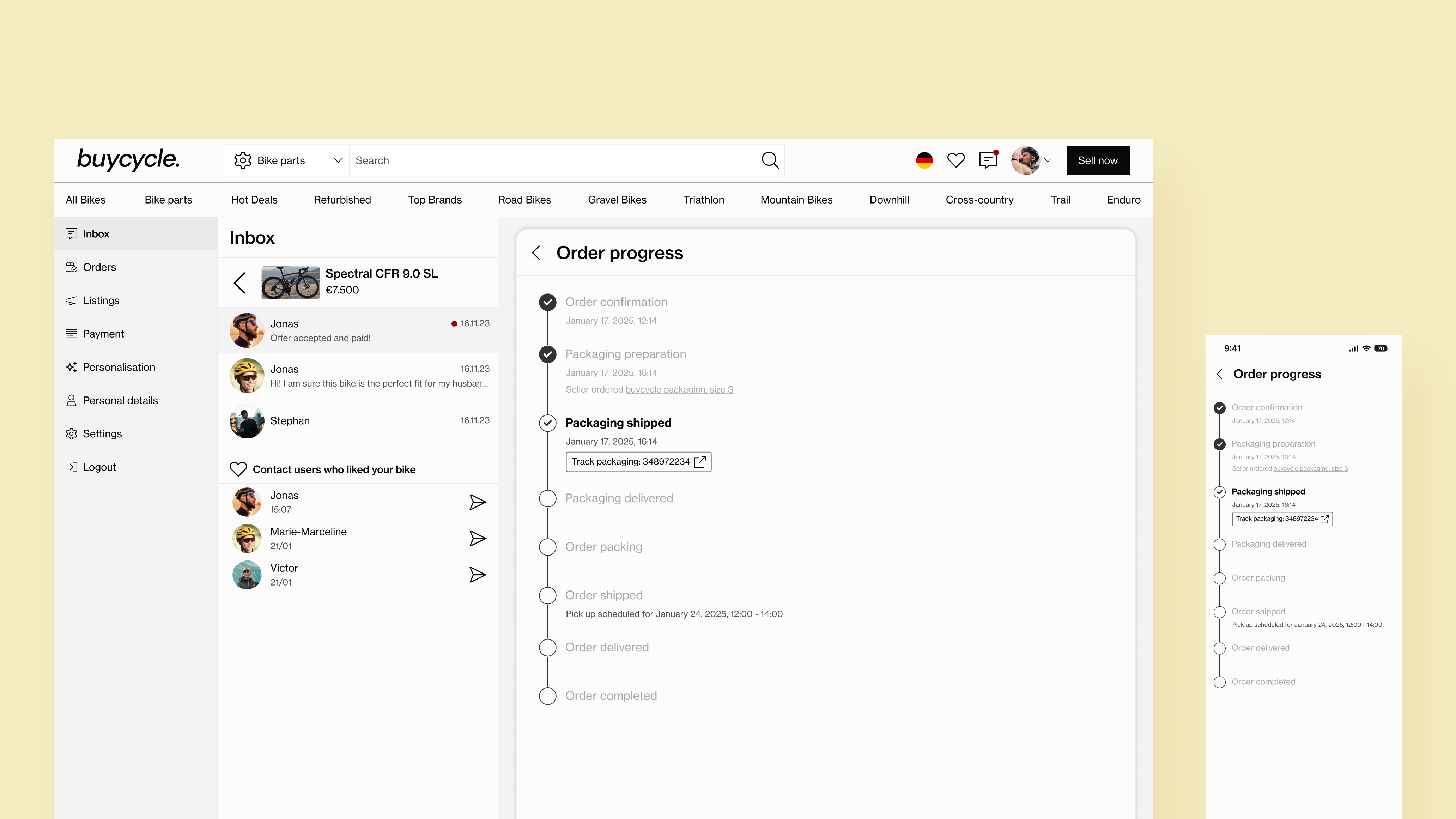Click the Order confirmation checked circle

(547, 302)
